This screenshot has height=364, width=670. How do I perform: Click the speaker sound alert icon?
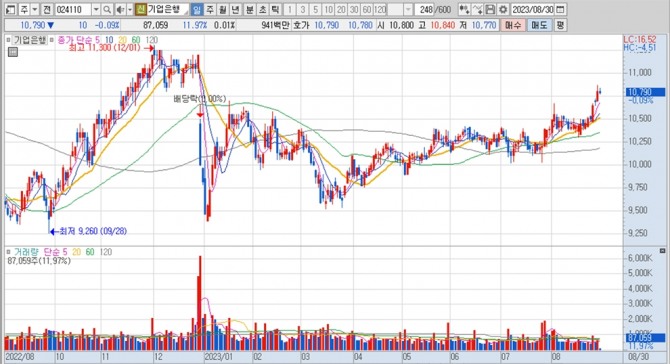click(120, 9)
